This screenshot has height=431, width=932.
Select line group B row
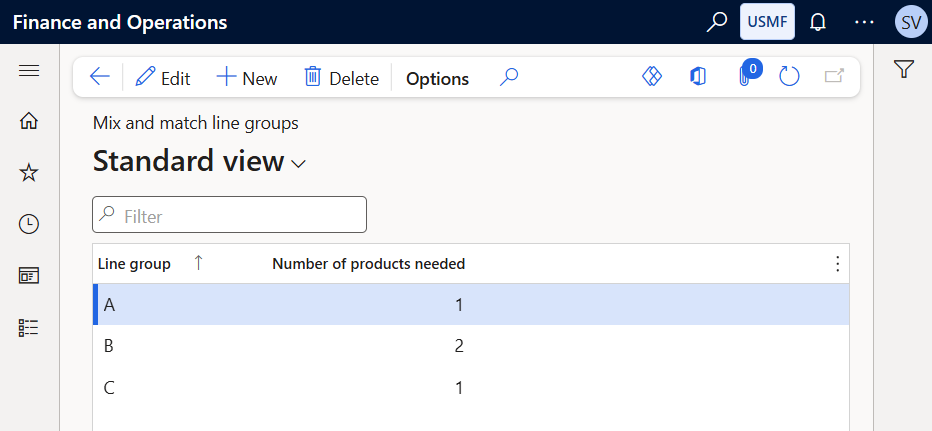471,346
